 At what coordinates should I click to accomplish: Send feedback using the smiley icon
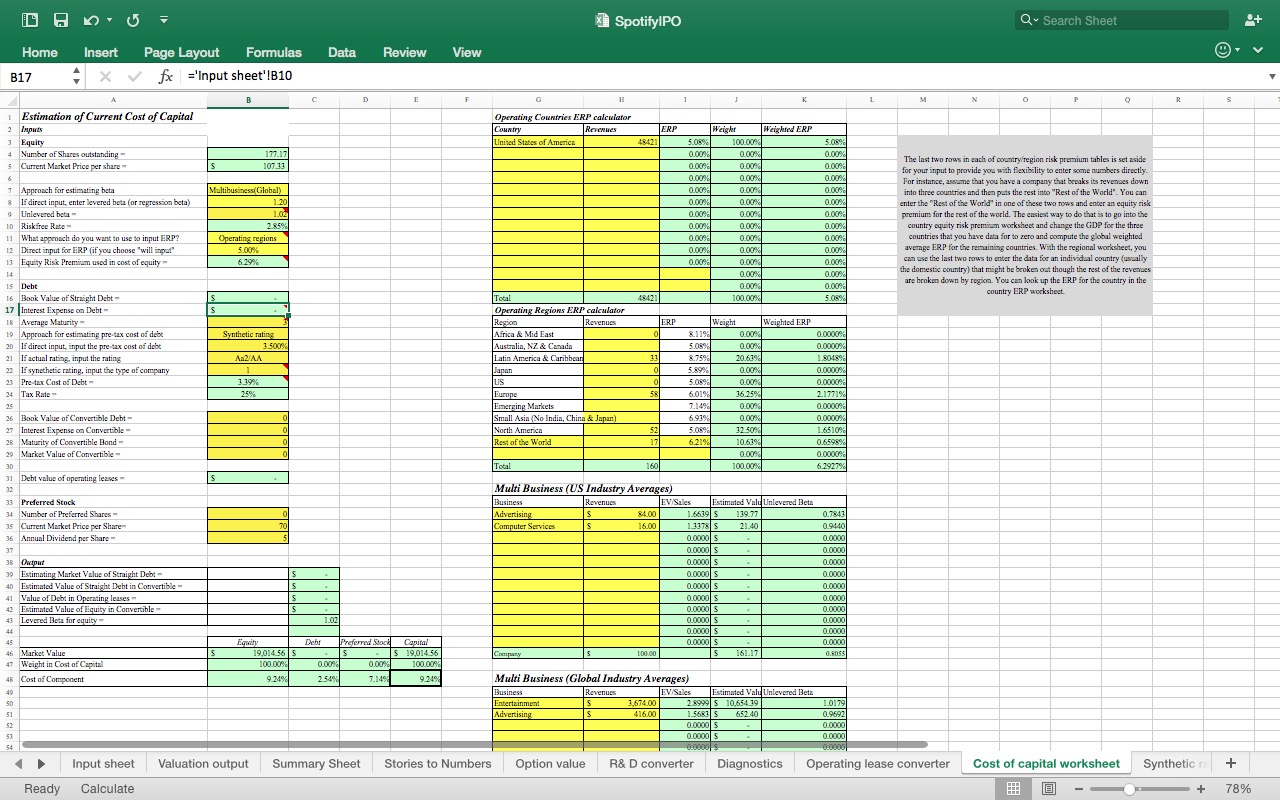tap(1221, 48)
